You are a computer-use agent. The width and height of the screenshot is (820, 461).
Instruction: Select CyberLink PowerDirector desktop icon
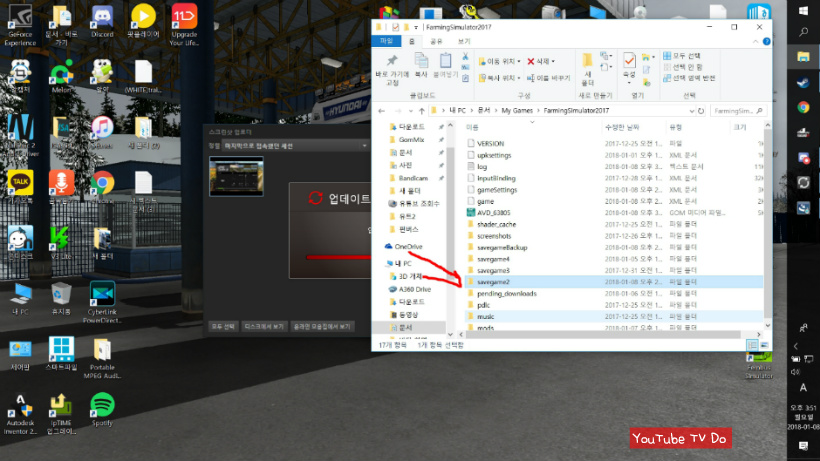coord(102,303)
